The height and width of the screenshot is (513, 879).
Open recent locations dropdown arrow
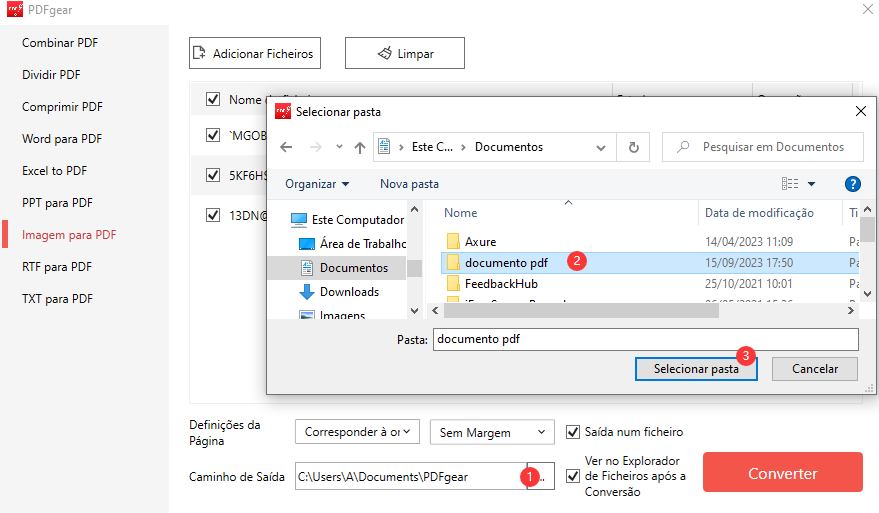point(339,147)
